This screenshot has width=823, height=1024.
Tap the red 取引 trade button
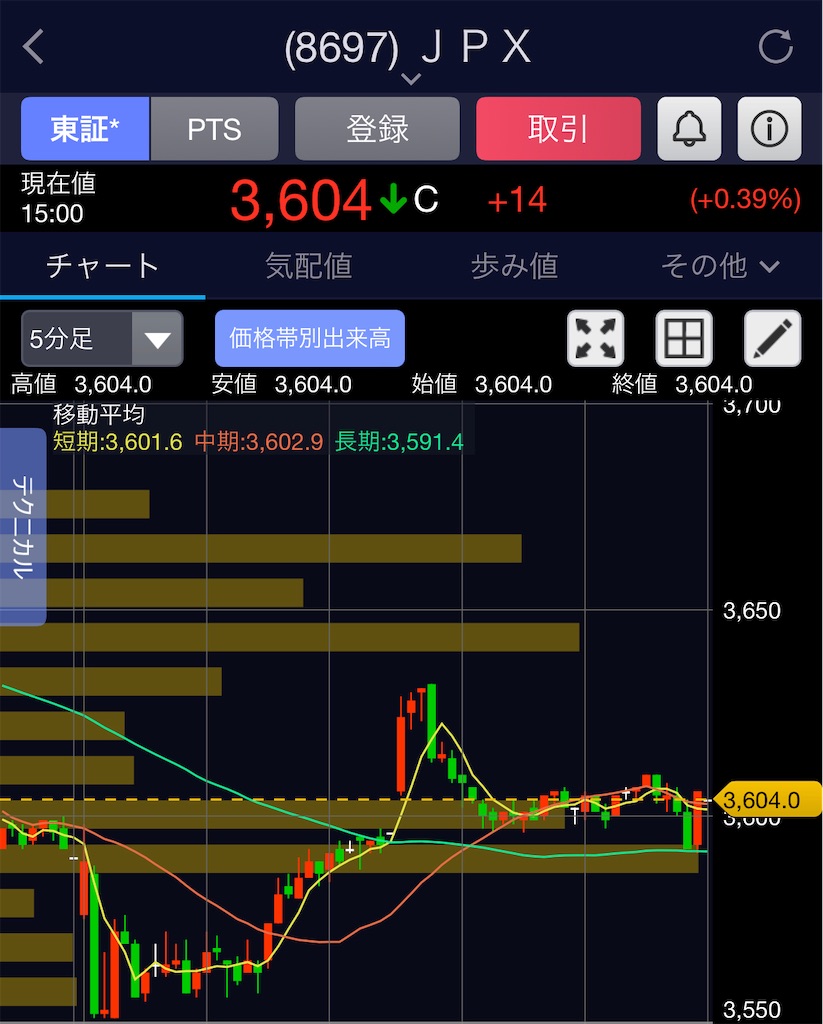(x=558, y=129)
